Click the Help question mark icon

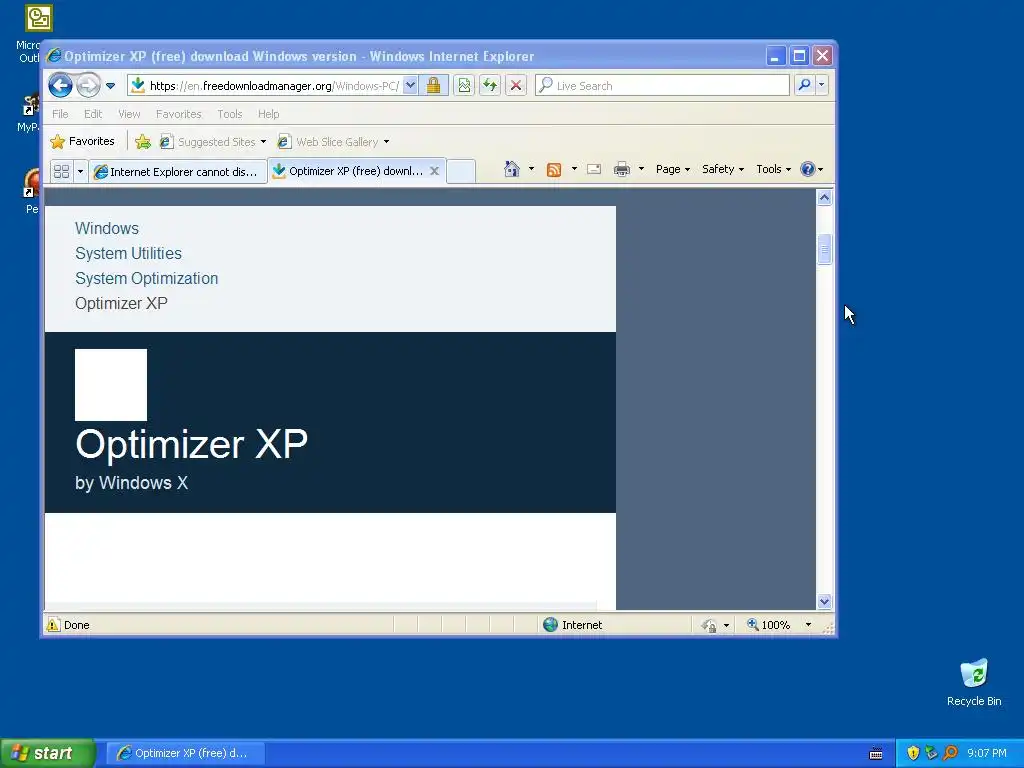tap(808, 169)
